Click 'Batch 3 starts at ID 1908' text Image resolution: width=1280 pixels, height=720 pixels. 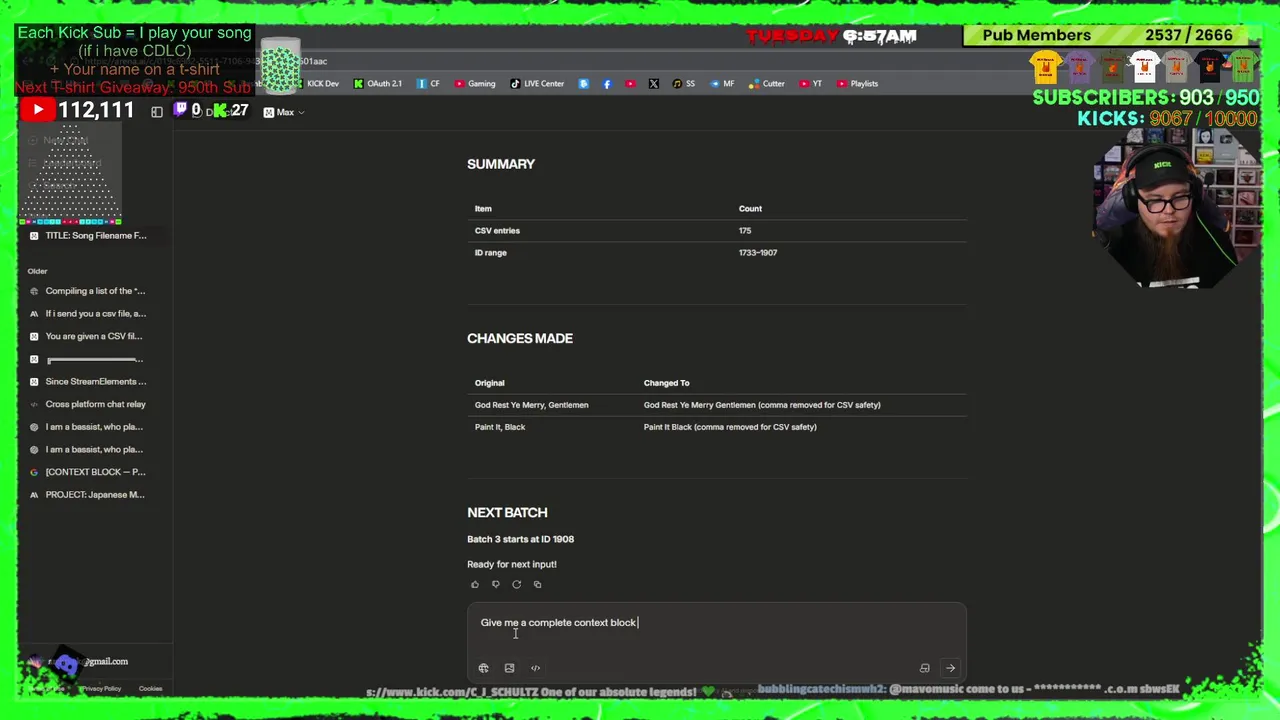click(520, 539)
